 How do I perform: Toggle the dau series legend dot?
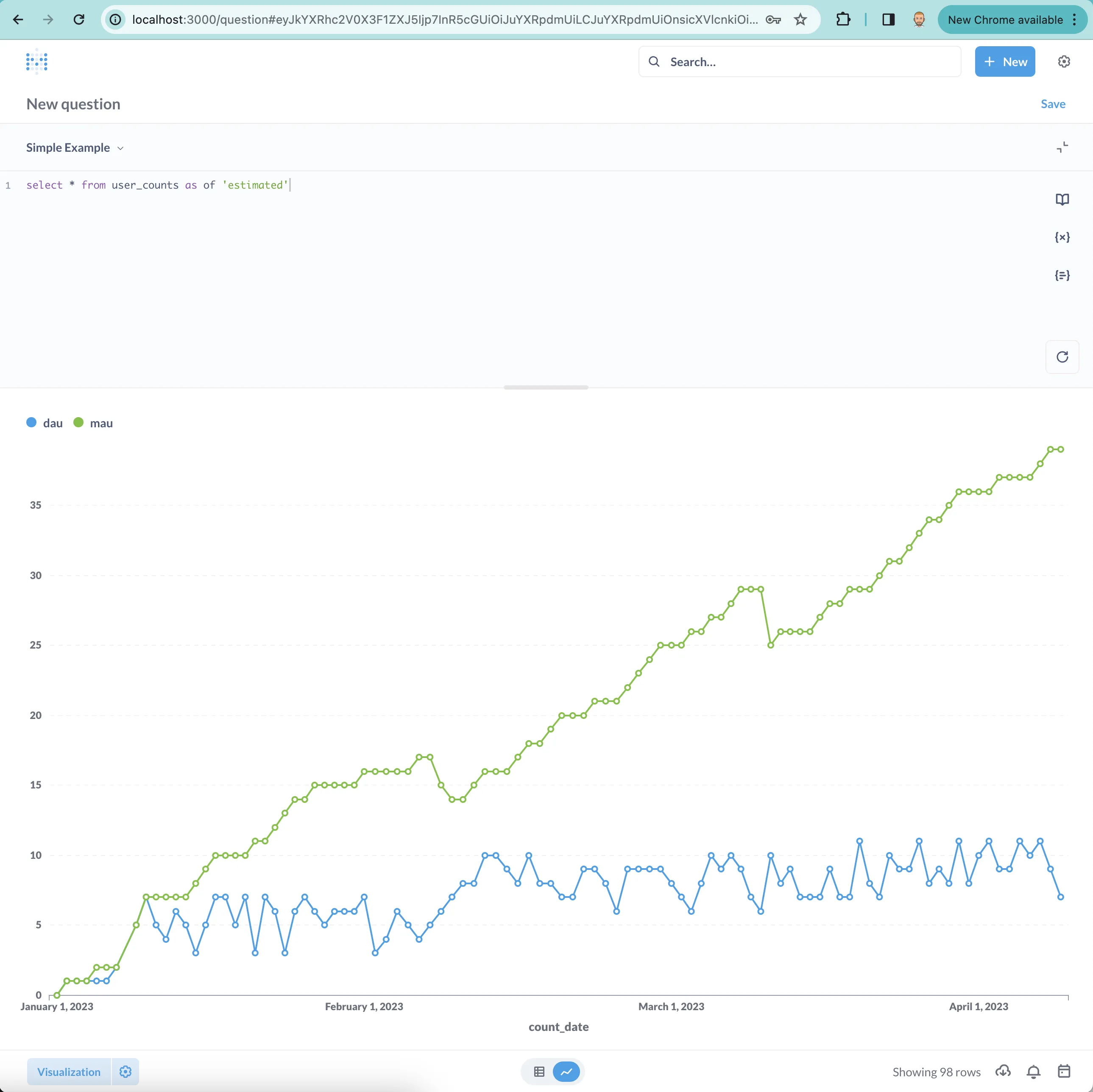(32, 423)
